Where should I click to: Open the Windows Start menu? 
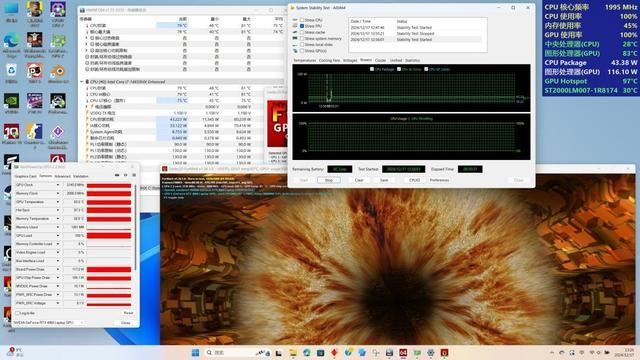pos(196,353)
